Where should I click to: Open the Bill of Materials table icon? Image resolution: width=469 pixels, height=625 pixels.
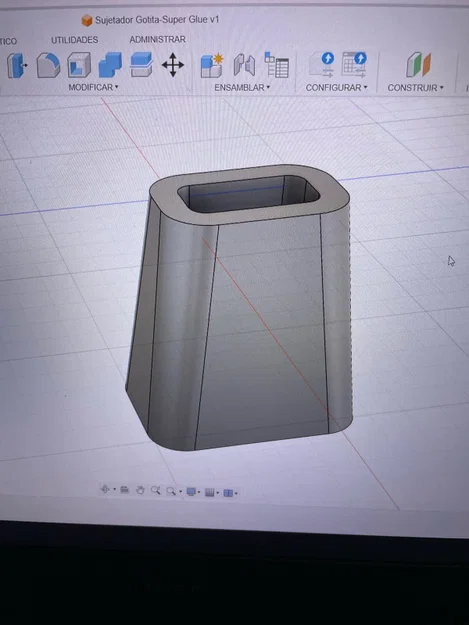(277, 65)
